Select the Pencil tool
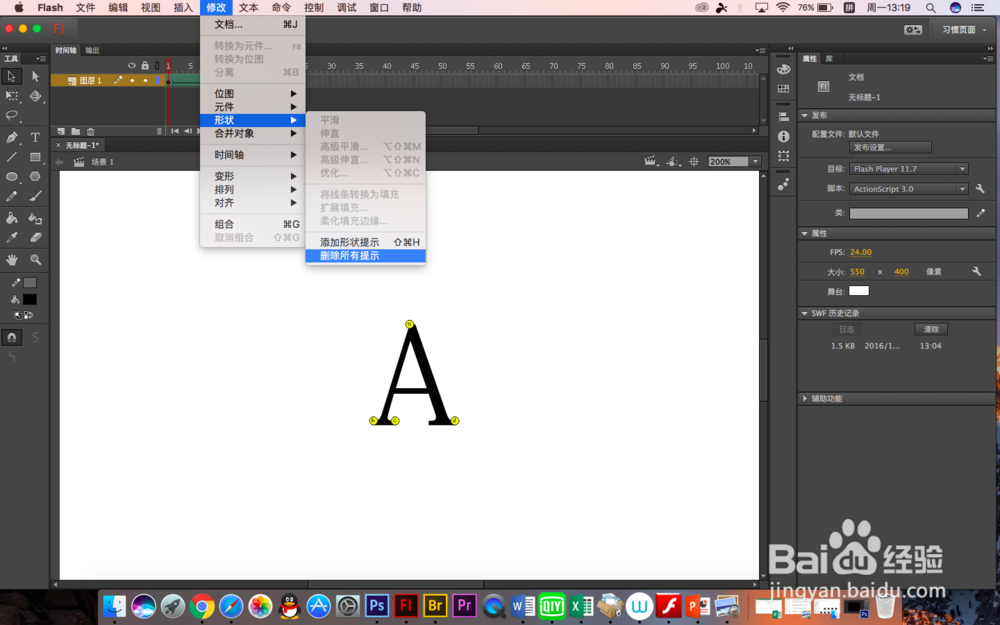This screenshot has height=625, width=1000. tap(11, 196)
